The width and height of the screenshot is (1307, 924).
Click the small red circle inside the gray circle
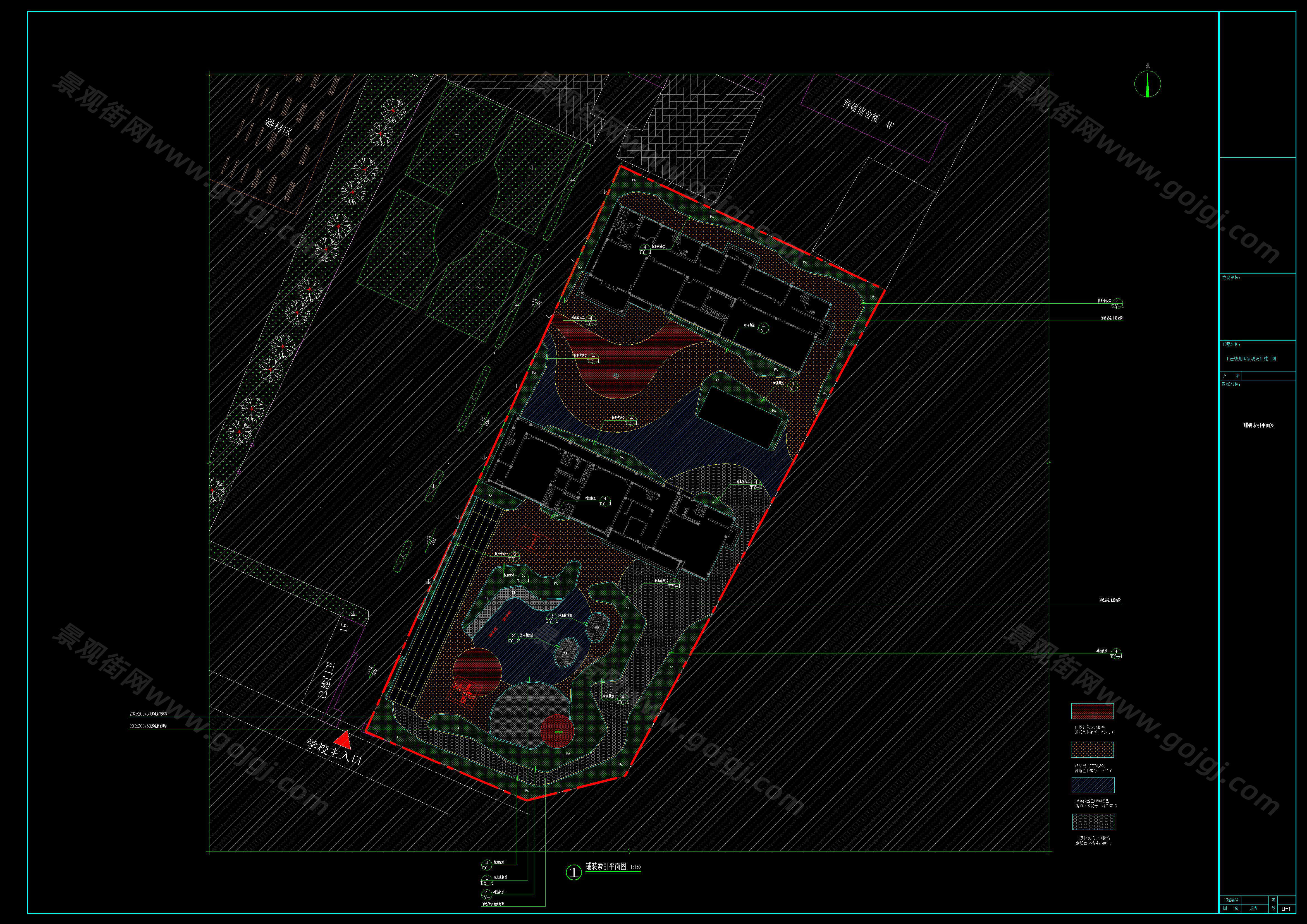(x=557, y=731)
